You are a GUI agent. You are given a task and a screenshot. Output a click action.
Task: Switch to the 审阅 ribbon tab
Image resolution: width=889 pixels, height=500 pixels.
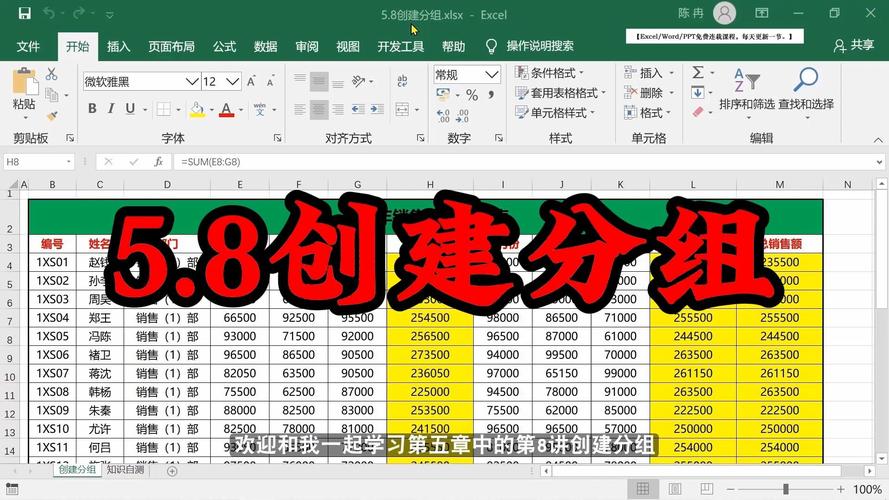(307, 46)
